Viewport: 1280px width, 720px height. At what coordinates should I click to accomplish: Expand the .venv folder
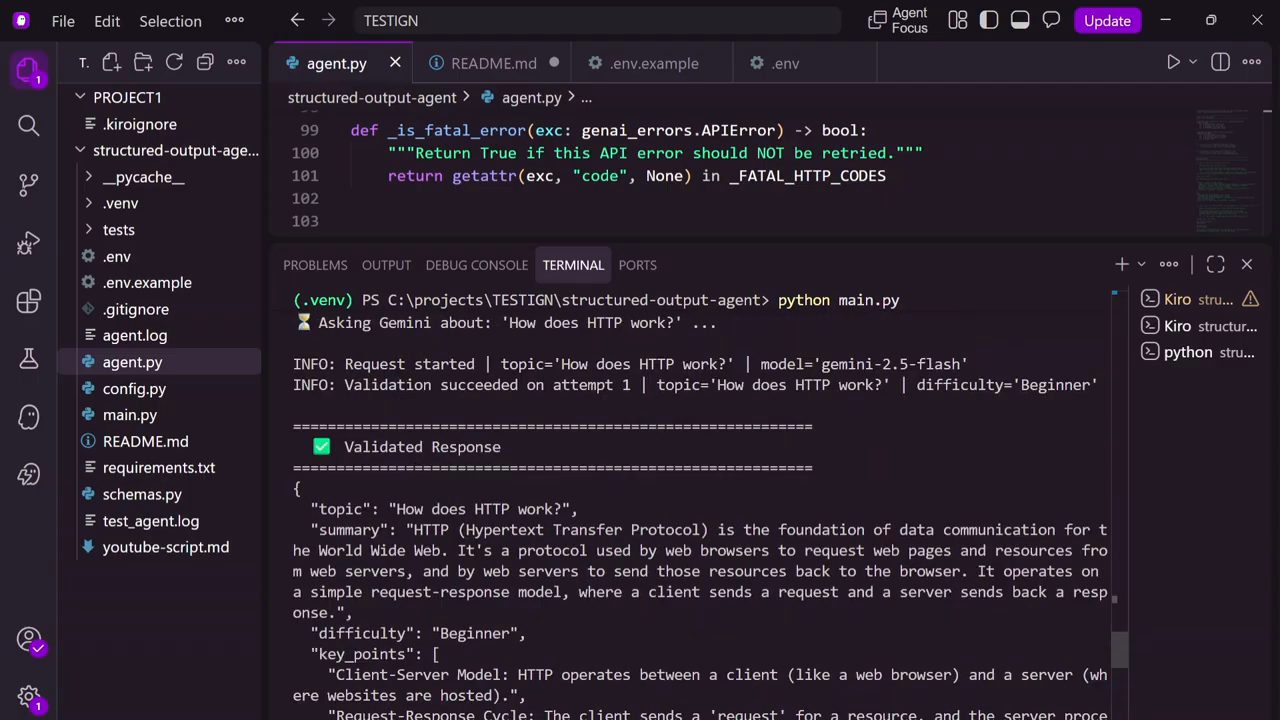(89, 203)
